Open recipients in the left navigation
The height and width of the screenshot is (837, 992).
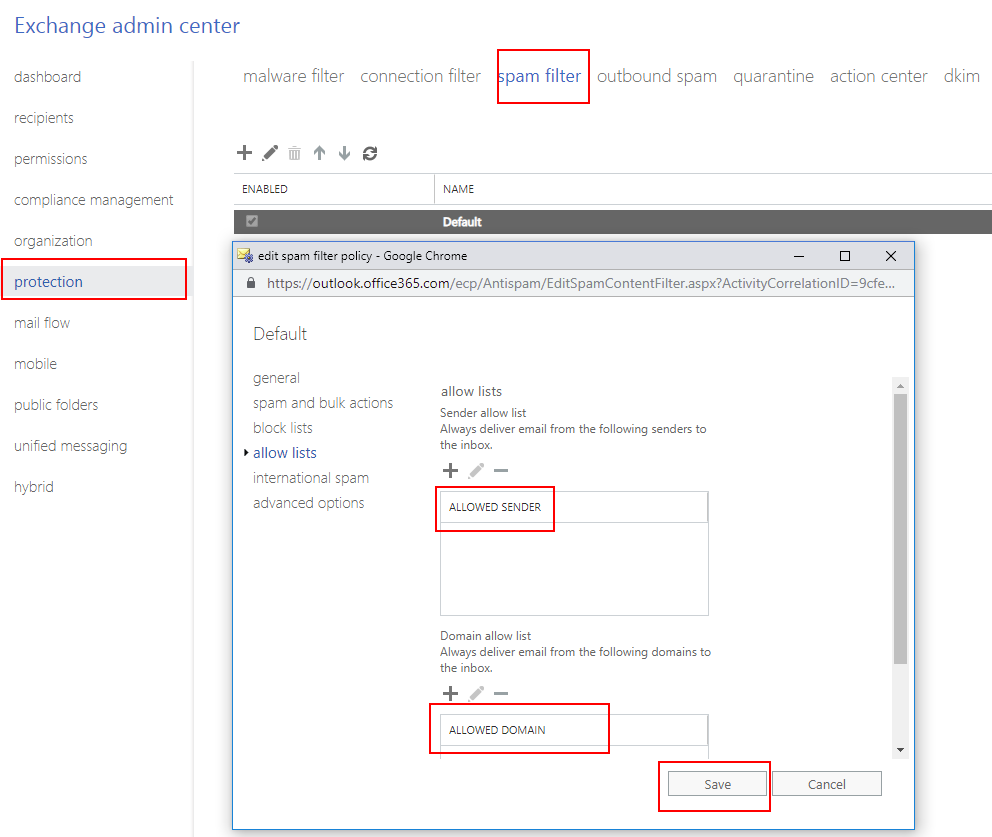(x=44, y=118)
